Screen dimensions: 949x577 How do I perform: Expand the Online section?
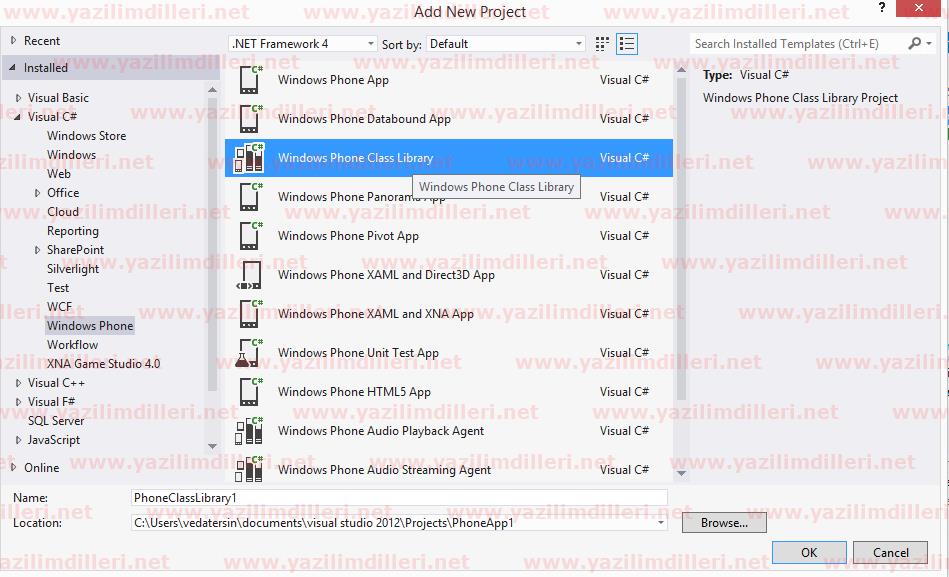pos(13,467)
